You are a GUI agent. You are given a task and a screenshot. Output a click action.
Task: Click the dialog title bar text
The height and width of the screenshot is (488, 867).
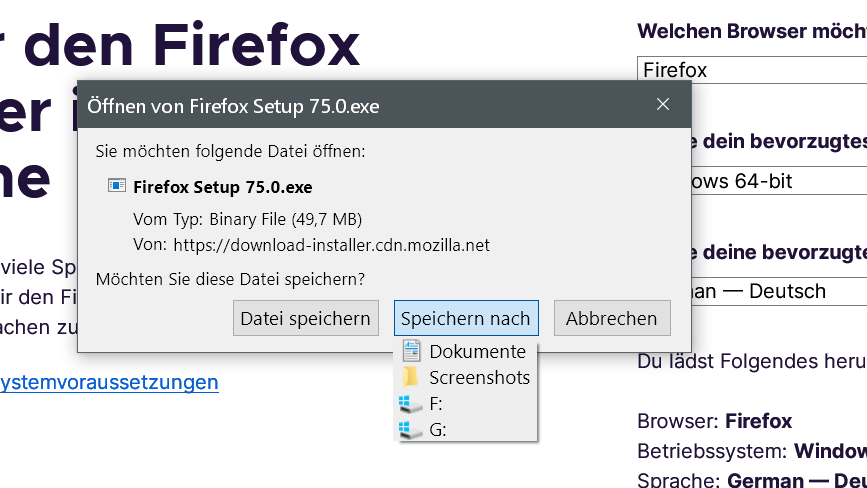233,106
